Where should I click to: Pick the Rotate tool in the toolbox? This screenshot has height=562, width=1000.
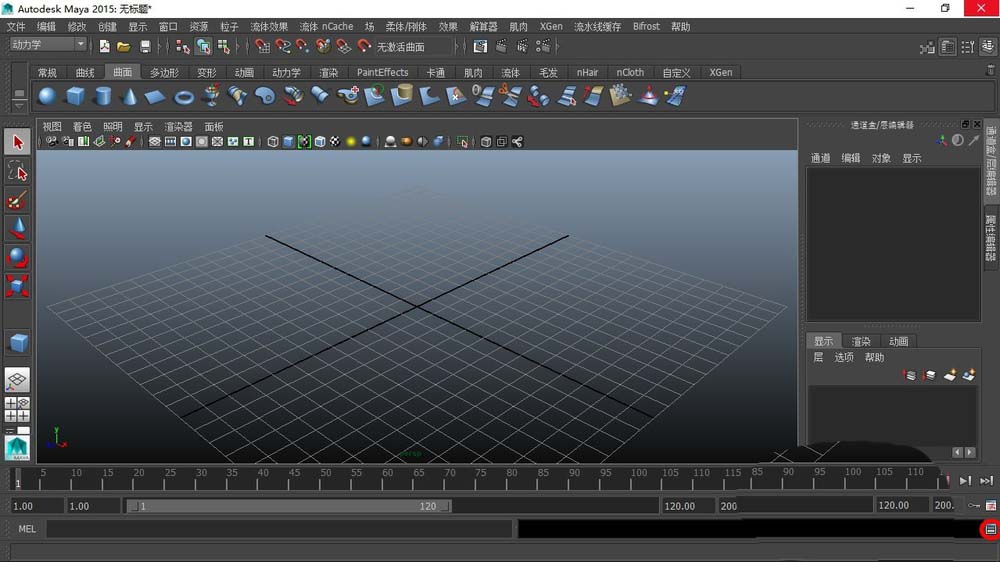pos(18,258)
